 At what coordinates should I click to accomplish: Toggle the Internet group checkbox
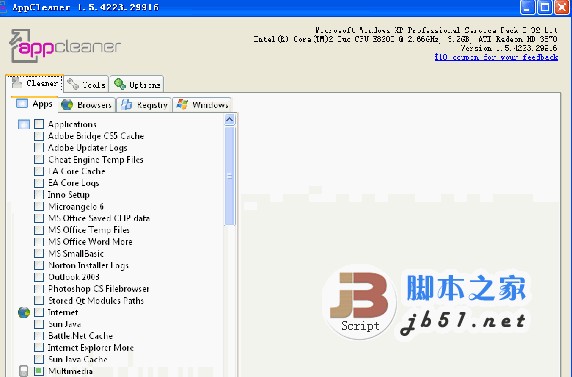tap(39, 312)
